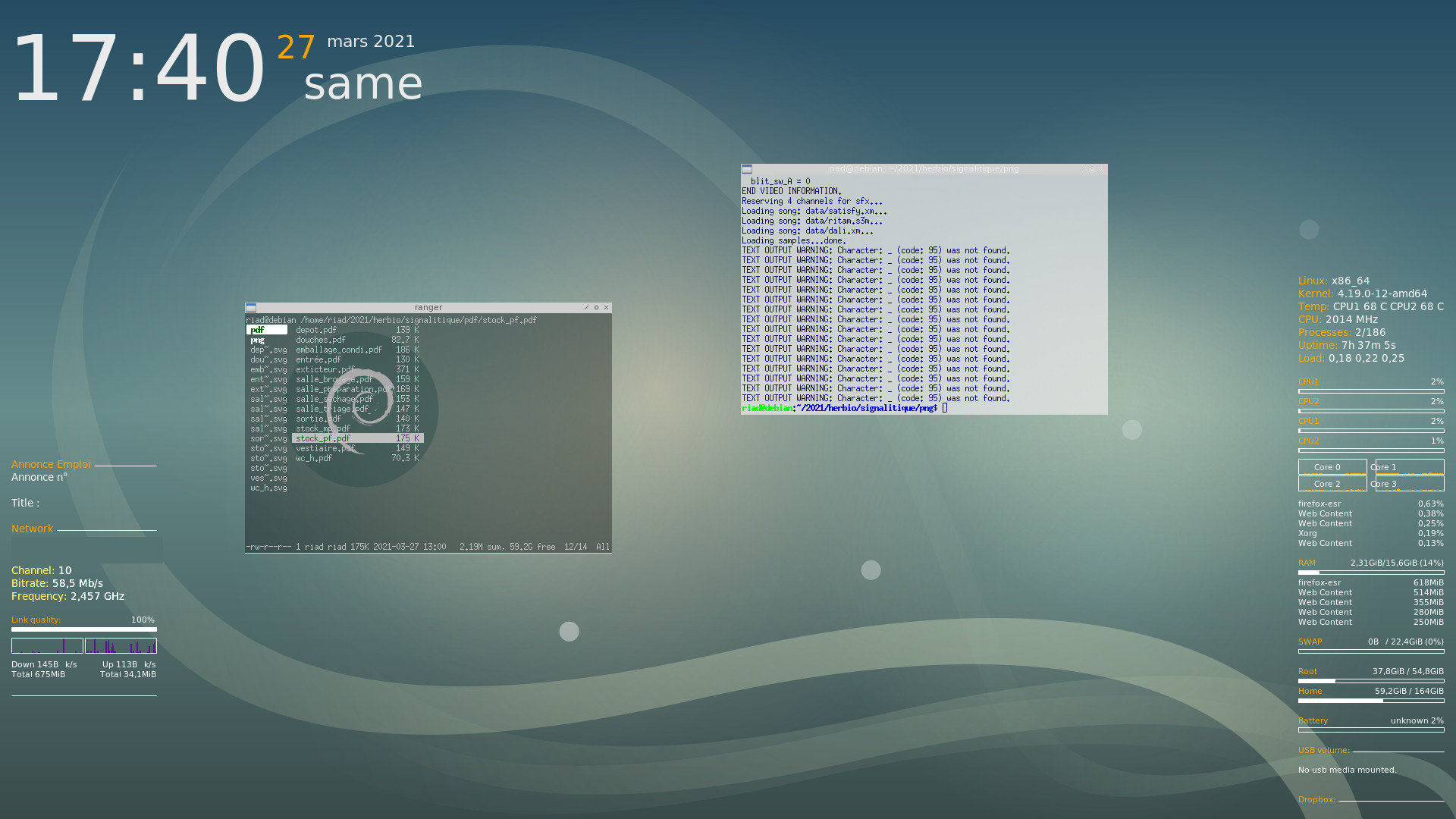Viewport: 1456px width, 819px height.
Task: Click terminal prompt line with cursor
Action: click(845, 408)
